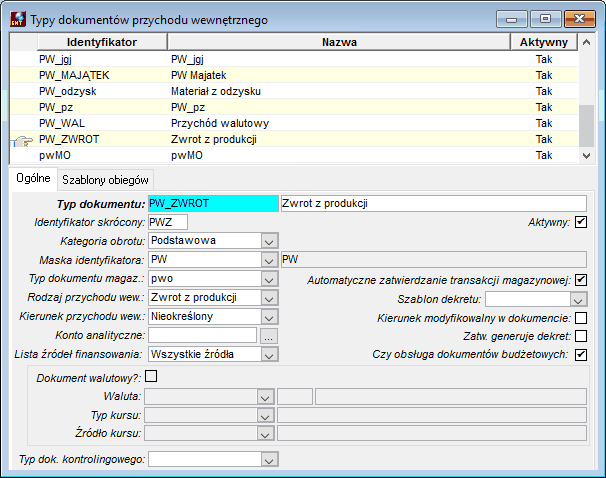
Task: Enable Kierunek modyfikowalny w dokumencie checkbox
Action: 580,318
